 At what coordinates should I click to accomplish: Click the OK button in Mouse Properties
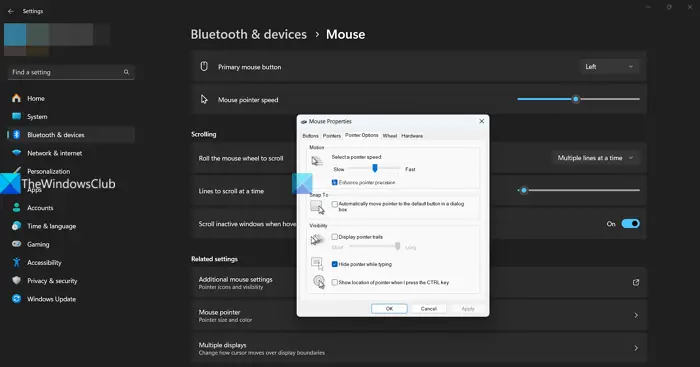389,309
